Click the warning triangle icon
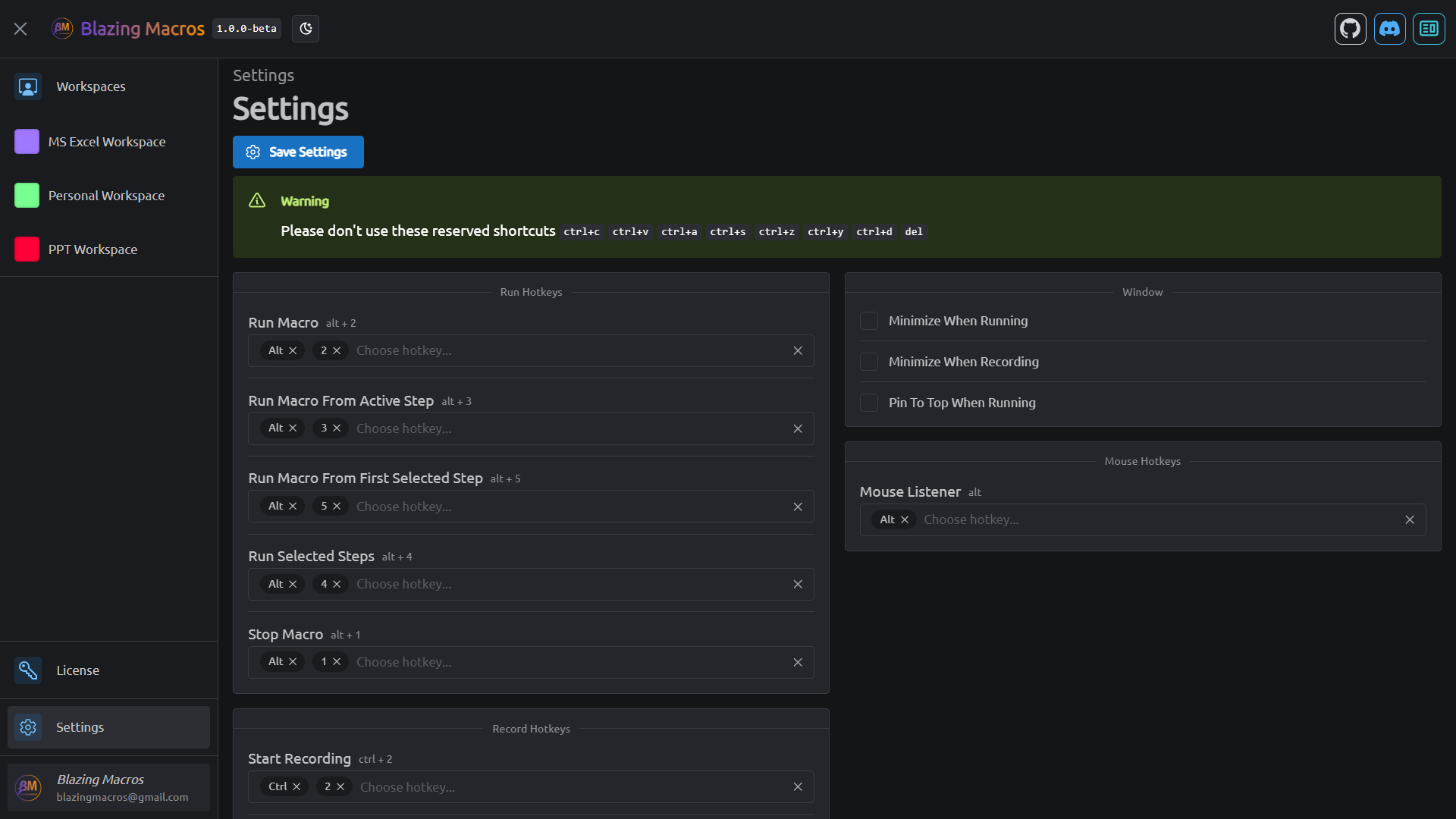This screenshot has height=819, width=1456. tap(257, 200)
